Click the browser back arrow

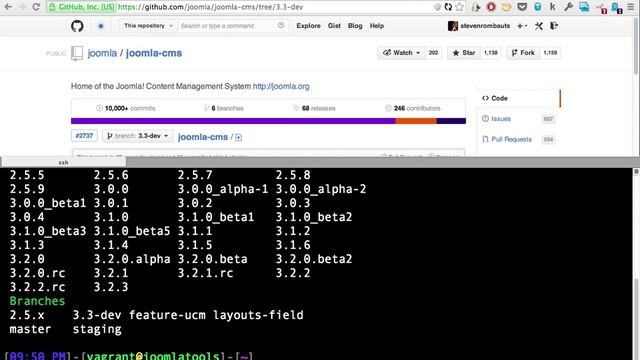(x=8, y=7)
